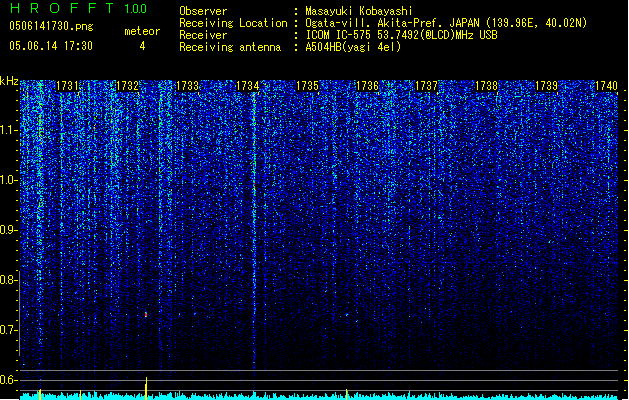Click the 1.1 kHz axis label
Screen dimensions: 629x400
[x=8, y=130]
